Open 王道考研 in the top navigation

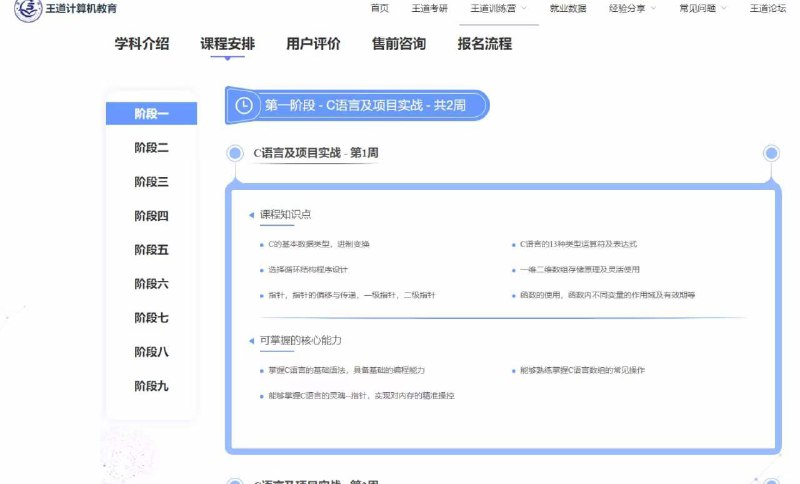click(x=430, y=8)
